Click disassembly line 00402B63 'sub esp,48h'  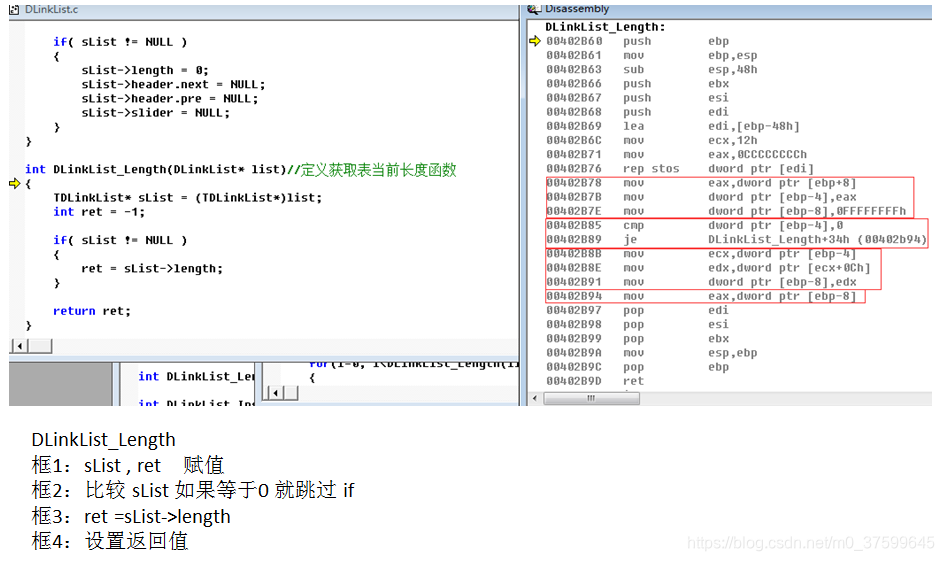pos(651,69)
